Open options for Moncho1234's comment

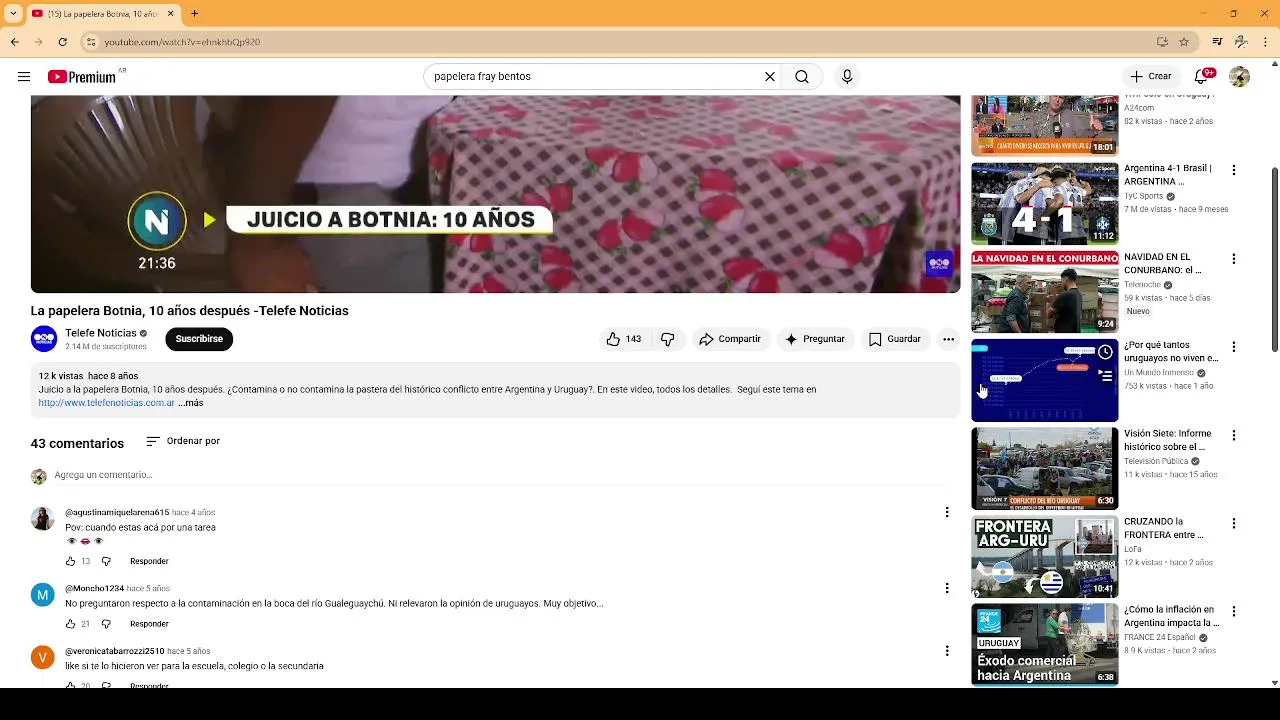[947, 588]
